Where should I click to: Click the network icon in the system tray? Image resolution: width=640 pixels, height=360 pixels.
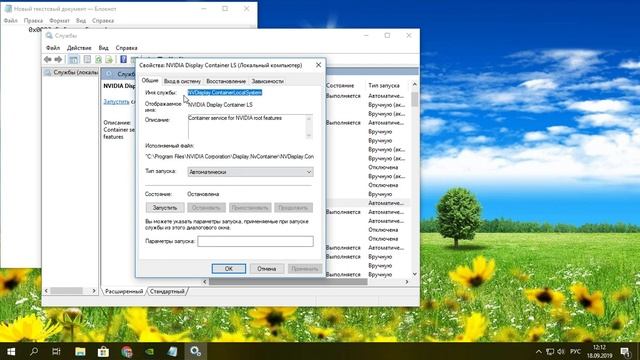(550, 351)
